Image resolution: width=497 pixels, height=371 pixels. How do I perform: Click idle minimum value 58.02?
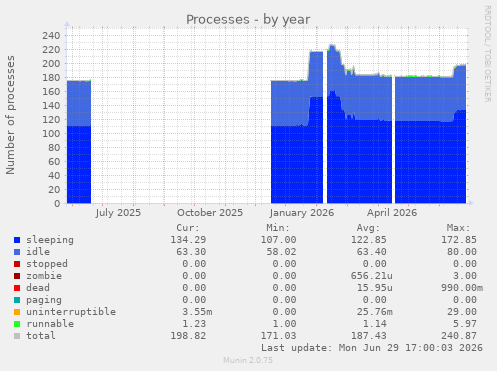click(x=281, y=252)
